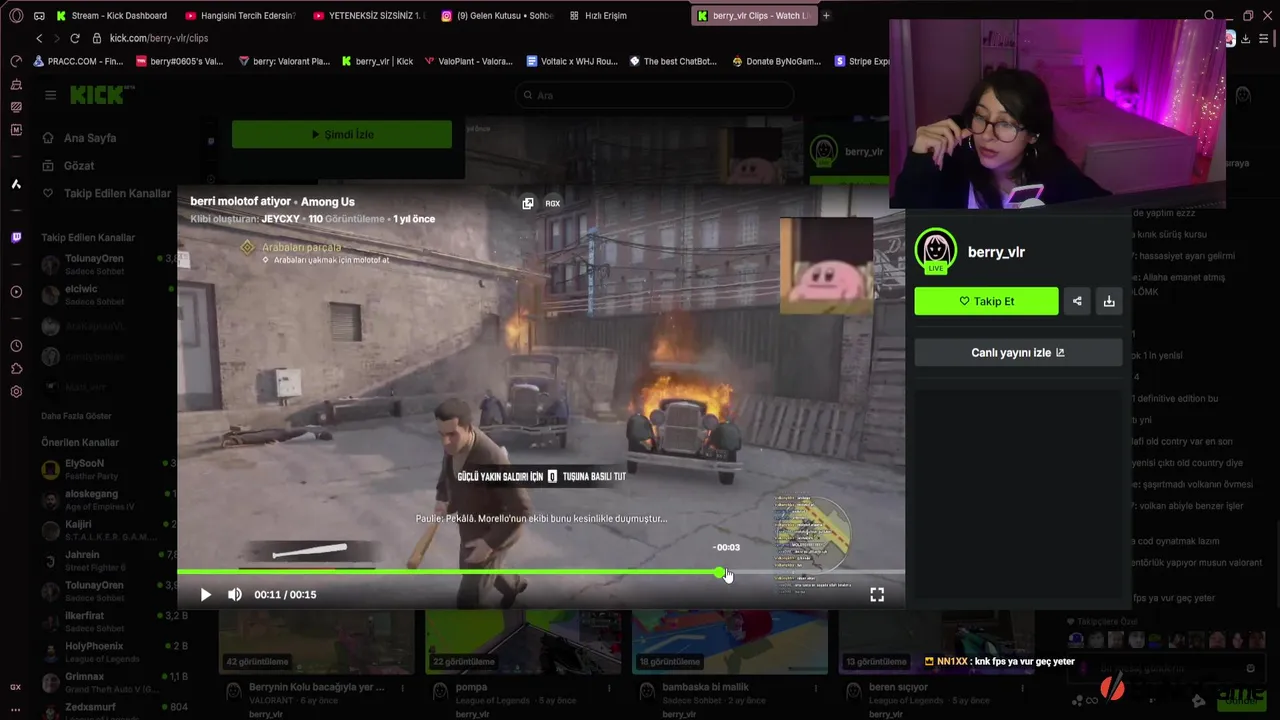Open player icon in Opera sidebar
The height and width of the screenshot is (720, 1280).
(x=16, y=292)
